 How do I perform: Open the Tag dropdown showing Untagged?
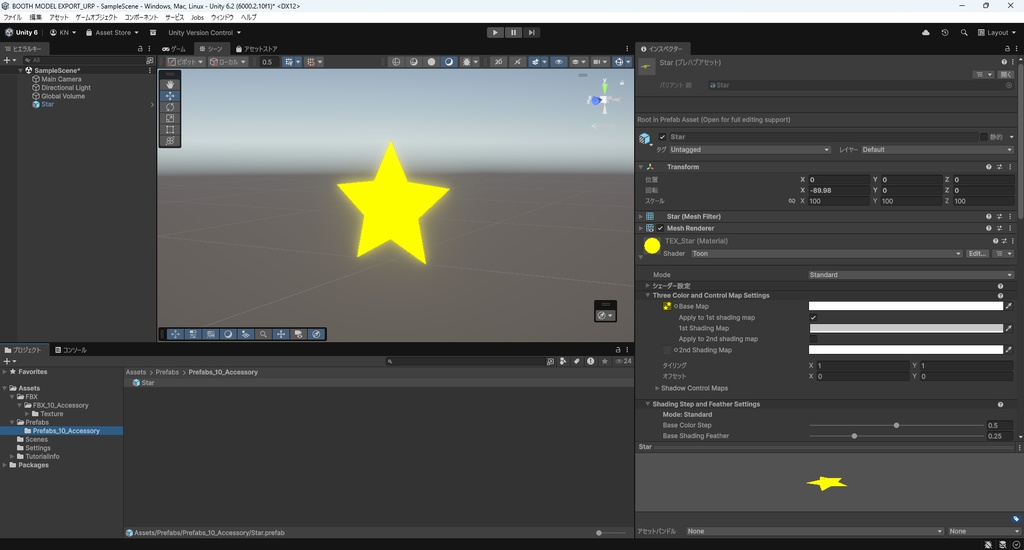[749, 150]
